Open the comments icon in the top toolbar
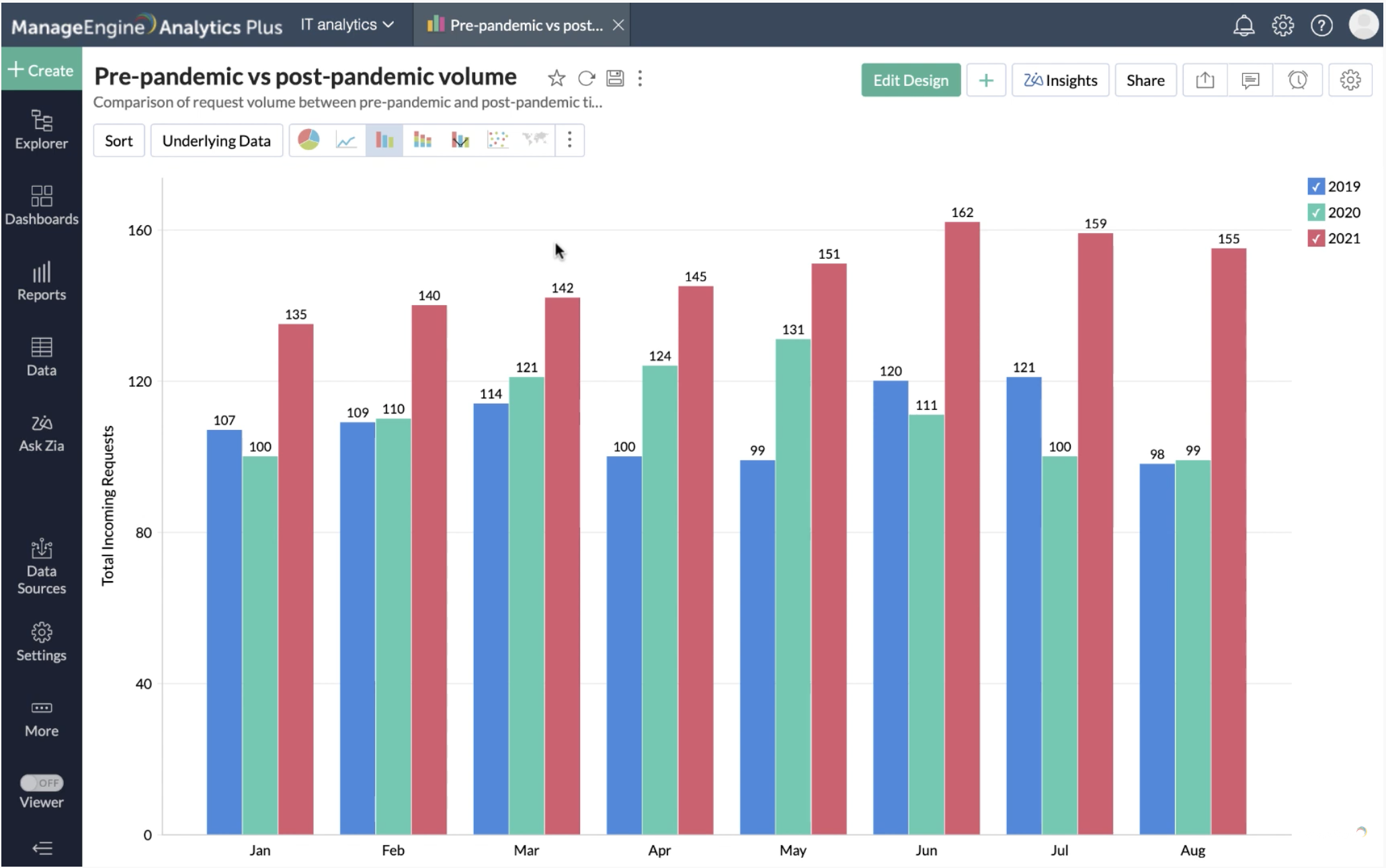This screenshot has height=868, width=1386. pos(1250,81)
